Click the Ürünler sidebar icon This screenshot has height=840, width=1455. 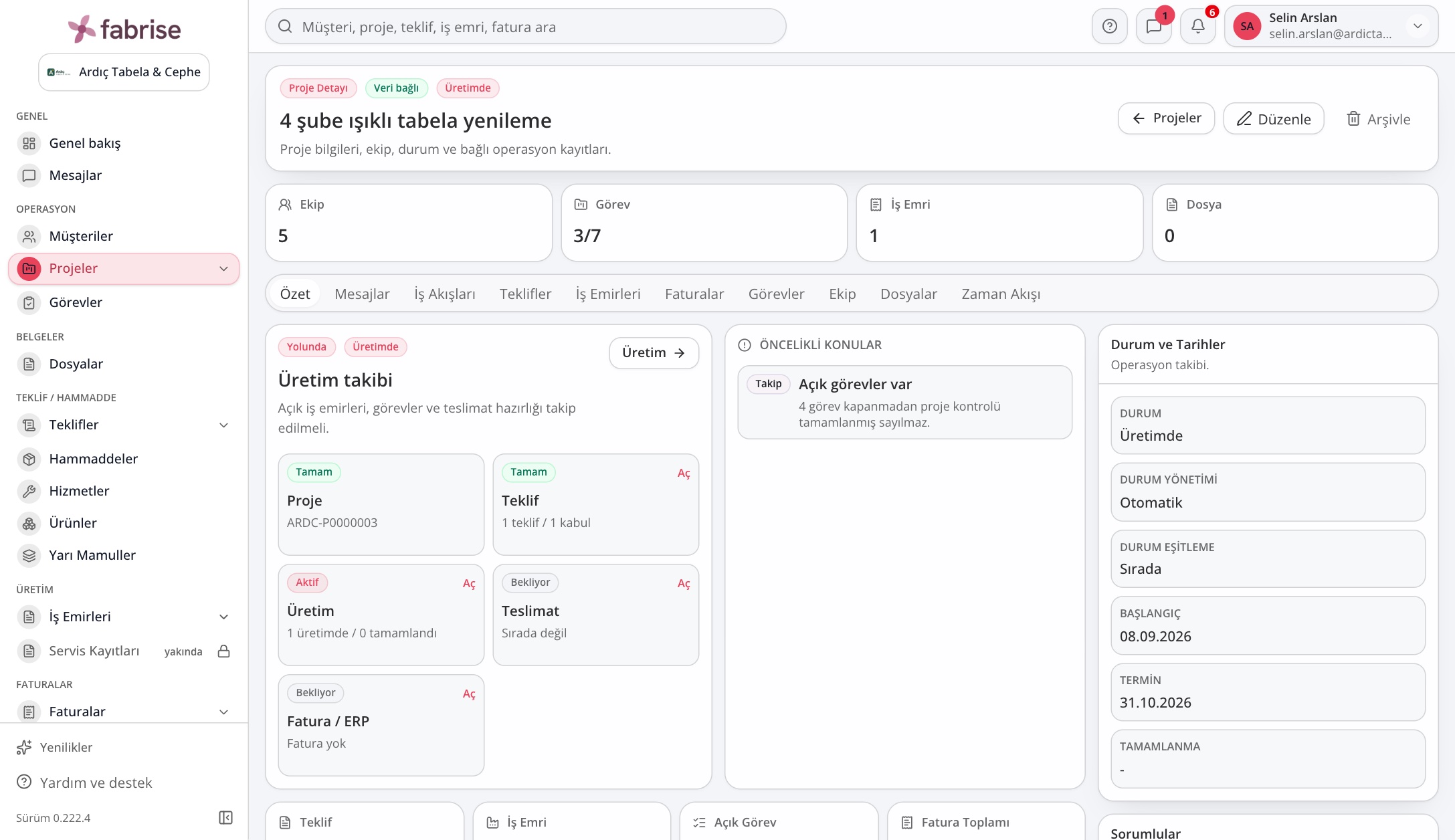[29, 523]
